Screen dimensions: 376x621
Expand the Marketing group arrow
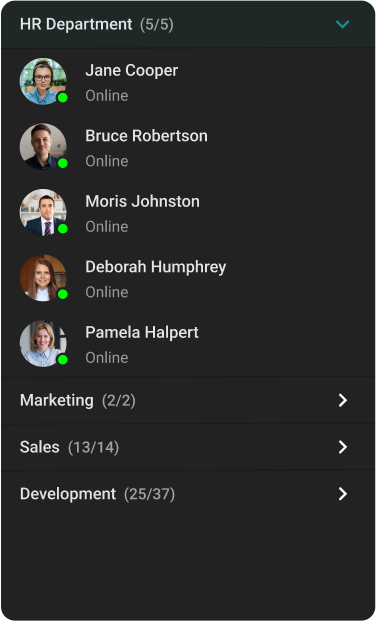tap(343, 400)
